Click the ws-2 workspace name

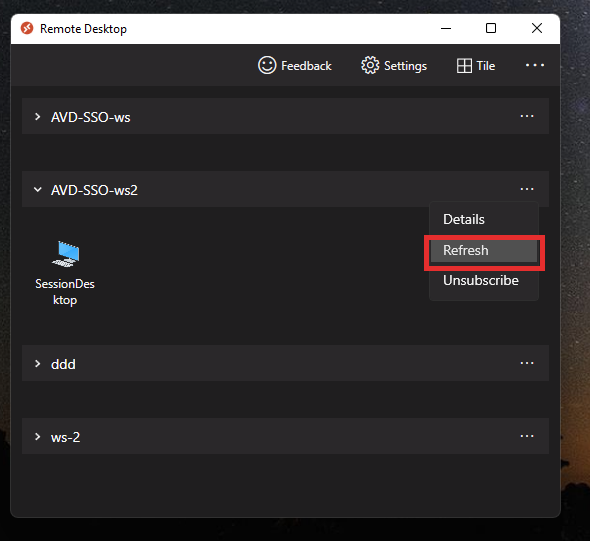coord(65,437)
